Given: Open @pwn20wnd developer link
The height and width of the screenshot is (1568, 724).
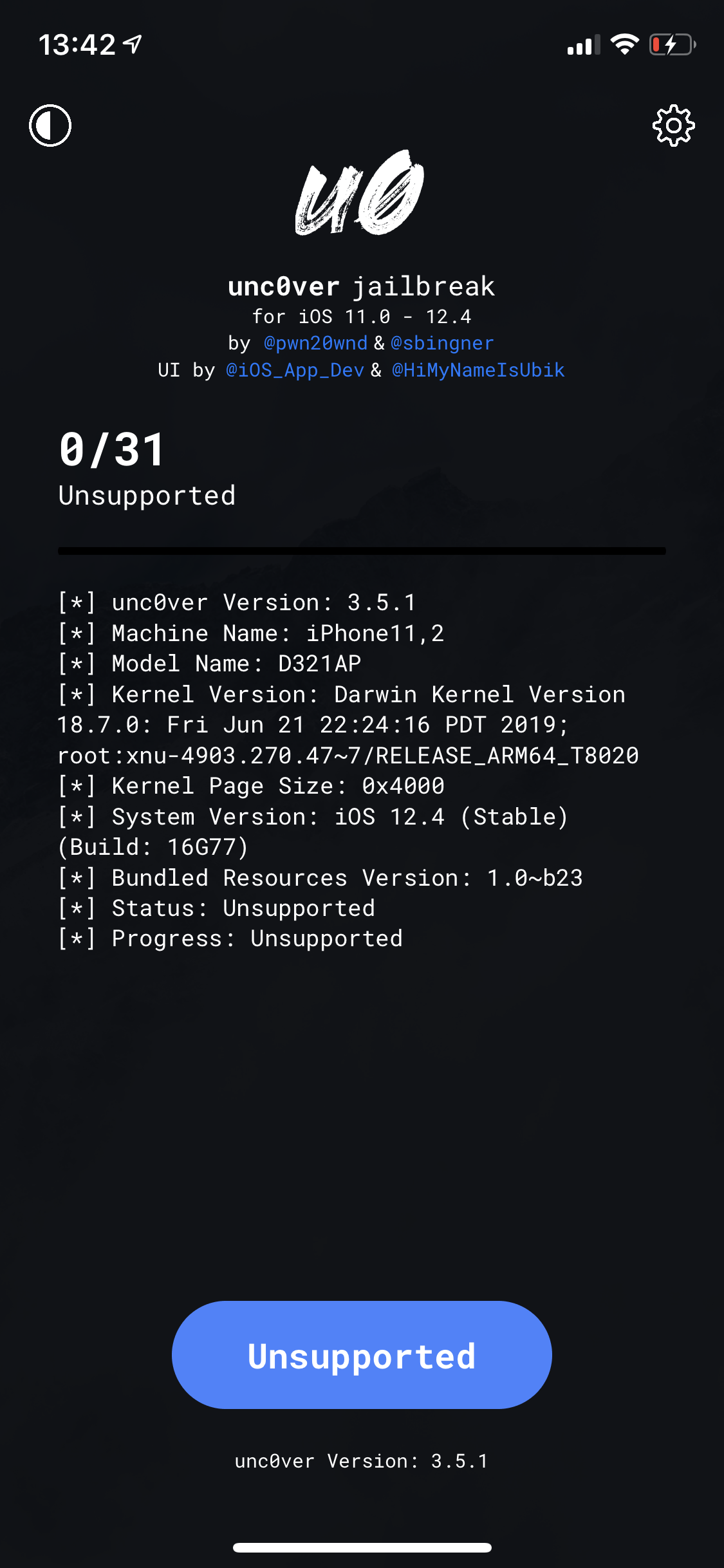Looking at the screenshot, I should click(x=313, y=343).
